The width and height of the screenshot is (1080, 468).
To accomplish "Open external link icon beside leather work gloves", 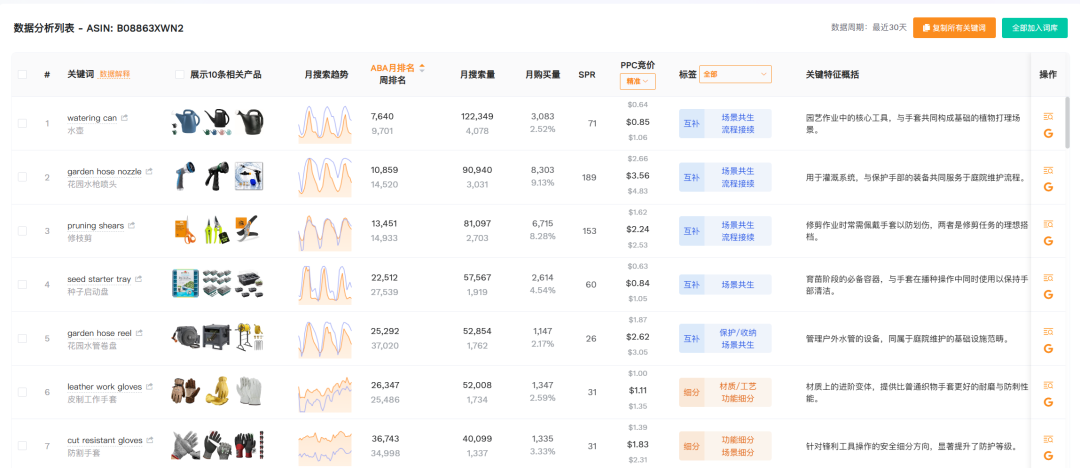I will pyautogui.click(x=150, y=387).
